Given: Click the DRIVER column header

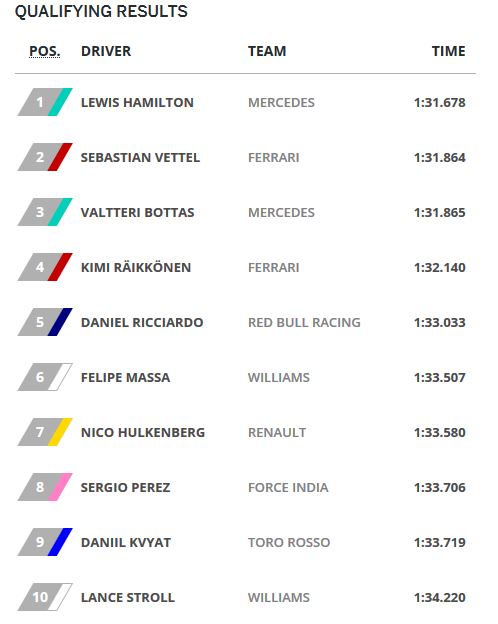Looking at the screenshot, I should point(106,51).
